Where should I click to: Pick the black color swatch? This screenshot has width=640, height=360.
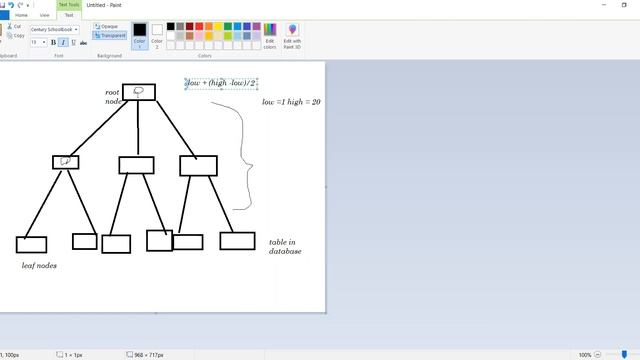click(171, 27)
